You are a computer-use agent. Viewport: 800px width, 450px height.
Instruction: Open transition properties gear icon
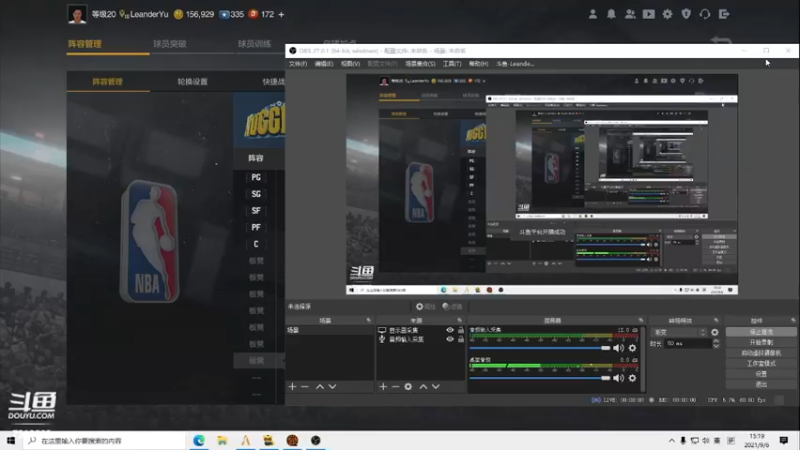(715, 332)
